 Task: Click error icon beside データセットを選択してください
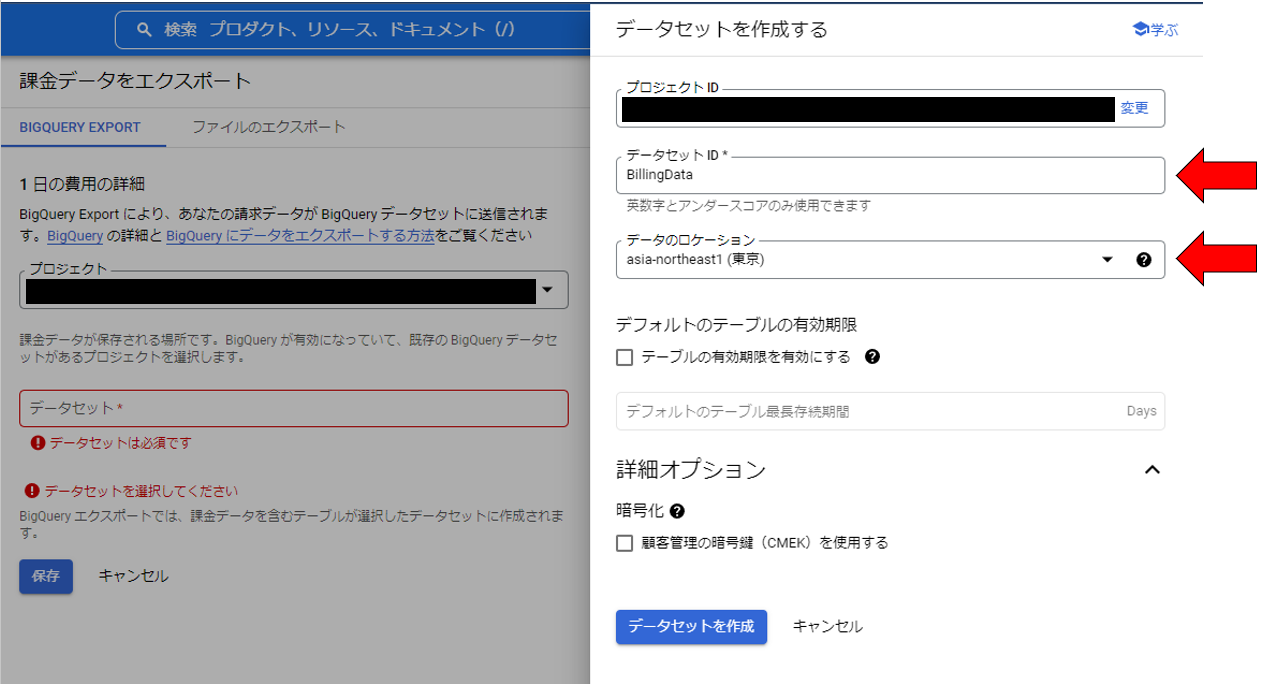pyautogui.click(x=32, y=491)
